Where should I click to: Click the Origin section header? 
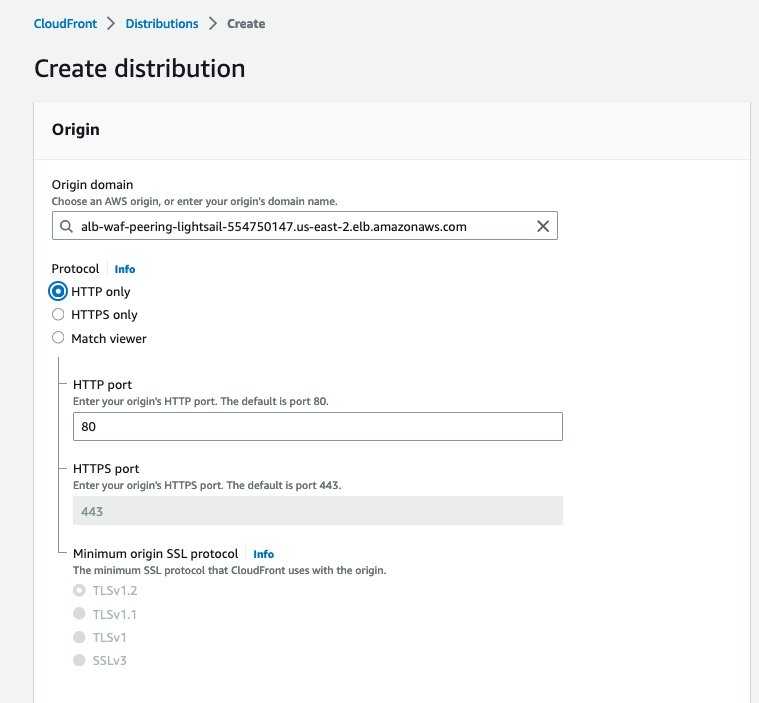[76, 130]
